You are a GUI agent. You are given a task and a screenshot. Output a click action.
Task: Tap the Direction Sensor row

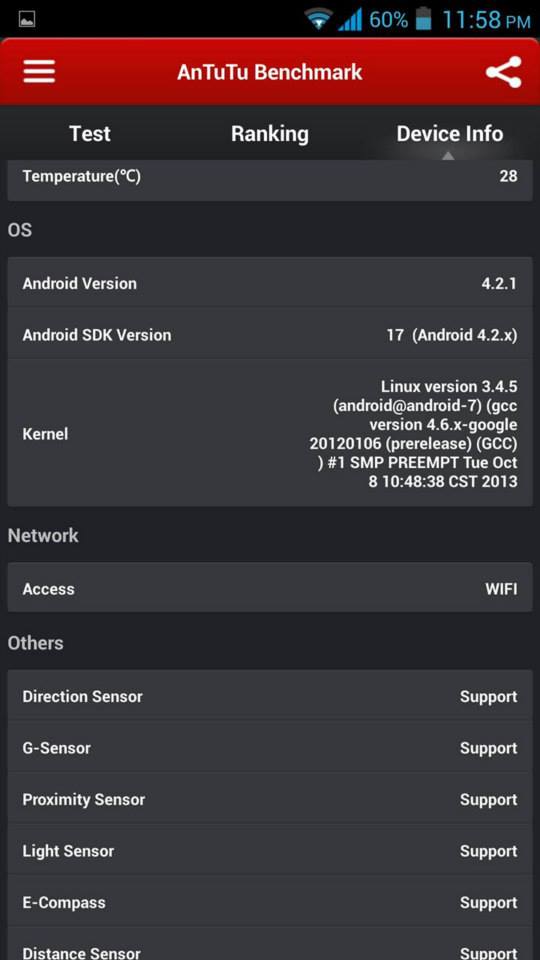[x=270, y=696]
